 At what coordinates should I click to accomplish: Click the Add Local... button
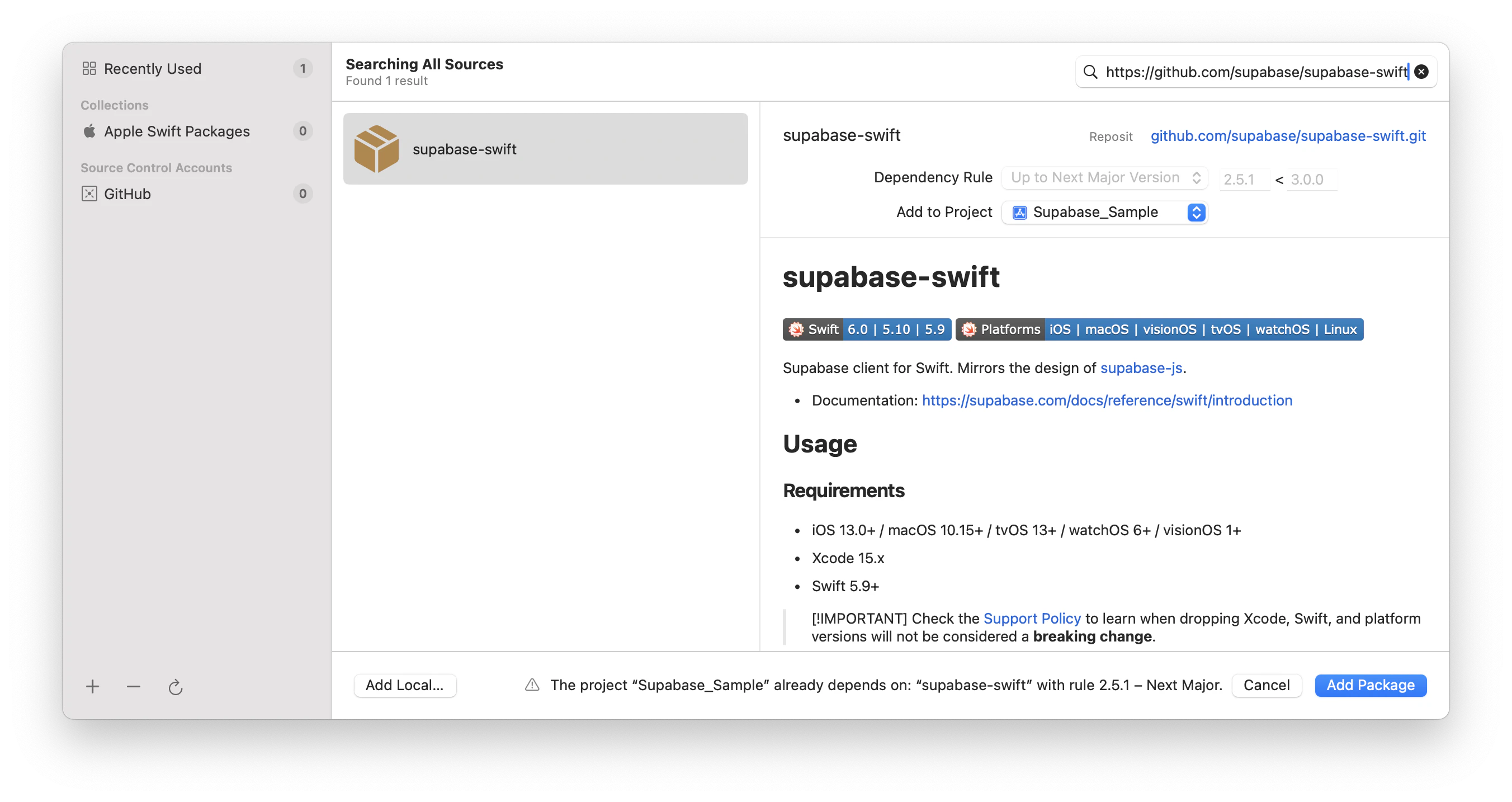pos(404,685)
